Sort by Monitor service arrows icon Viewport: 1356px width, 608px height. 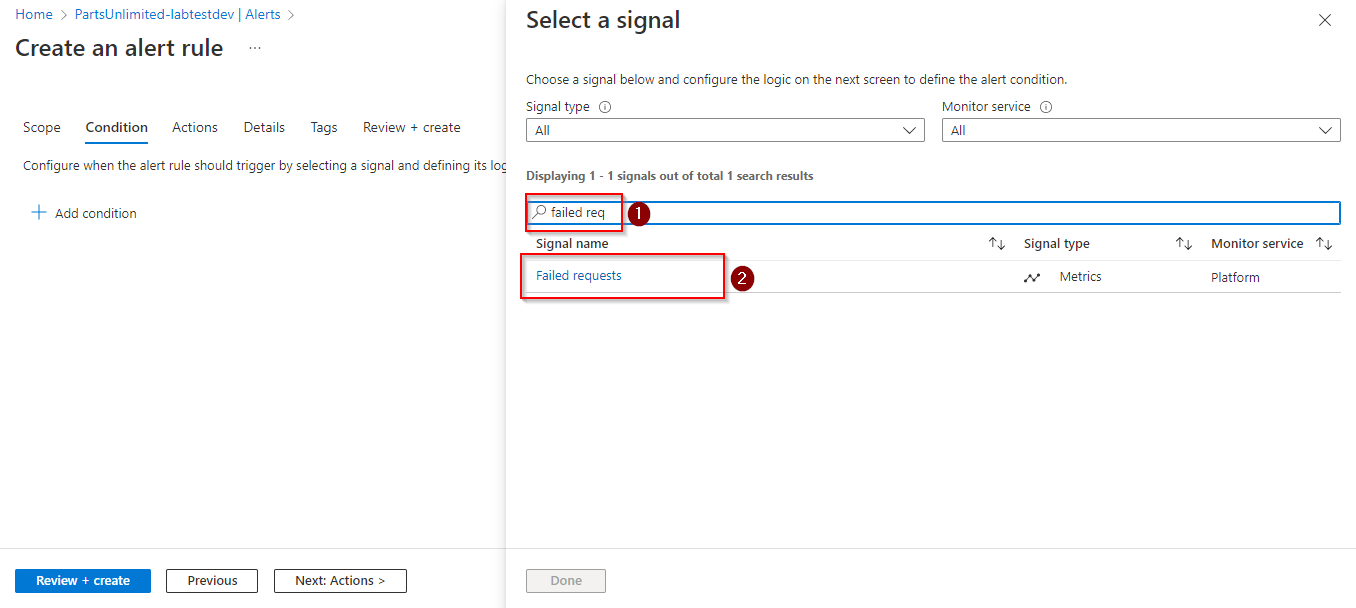tap(1324, 244)
